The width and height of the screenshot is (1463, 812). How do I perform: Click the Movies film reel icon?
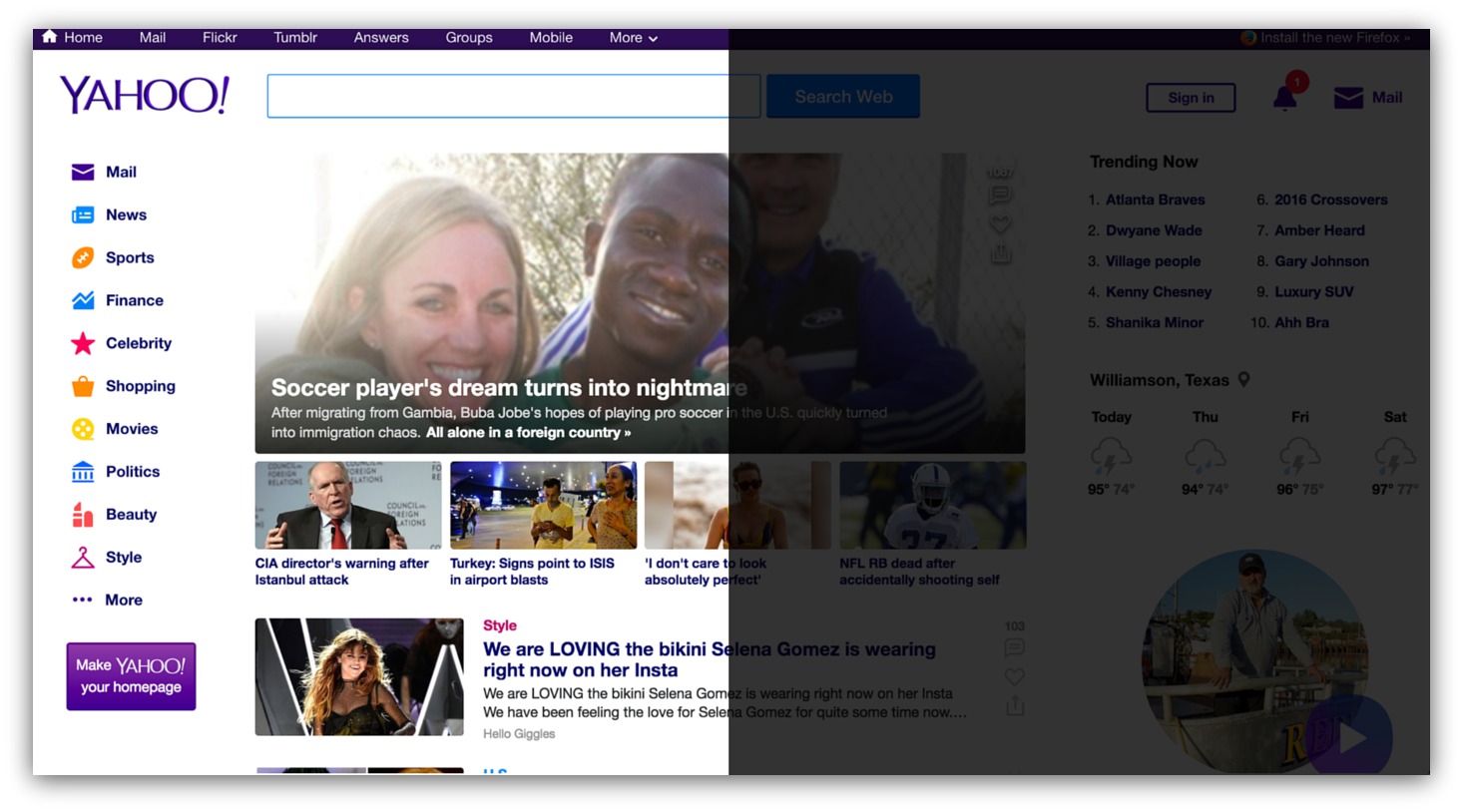click(x=83, y=429)
